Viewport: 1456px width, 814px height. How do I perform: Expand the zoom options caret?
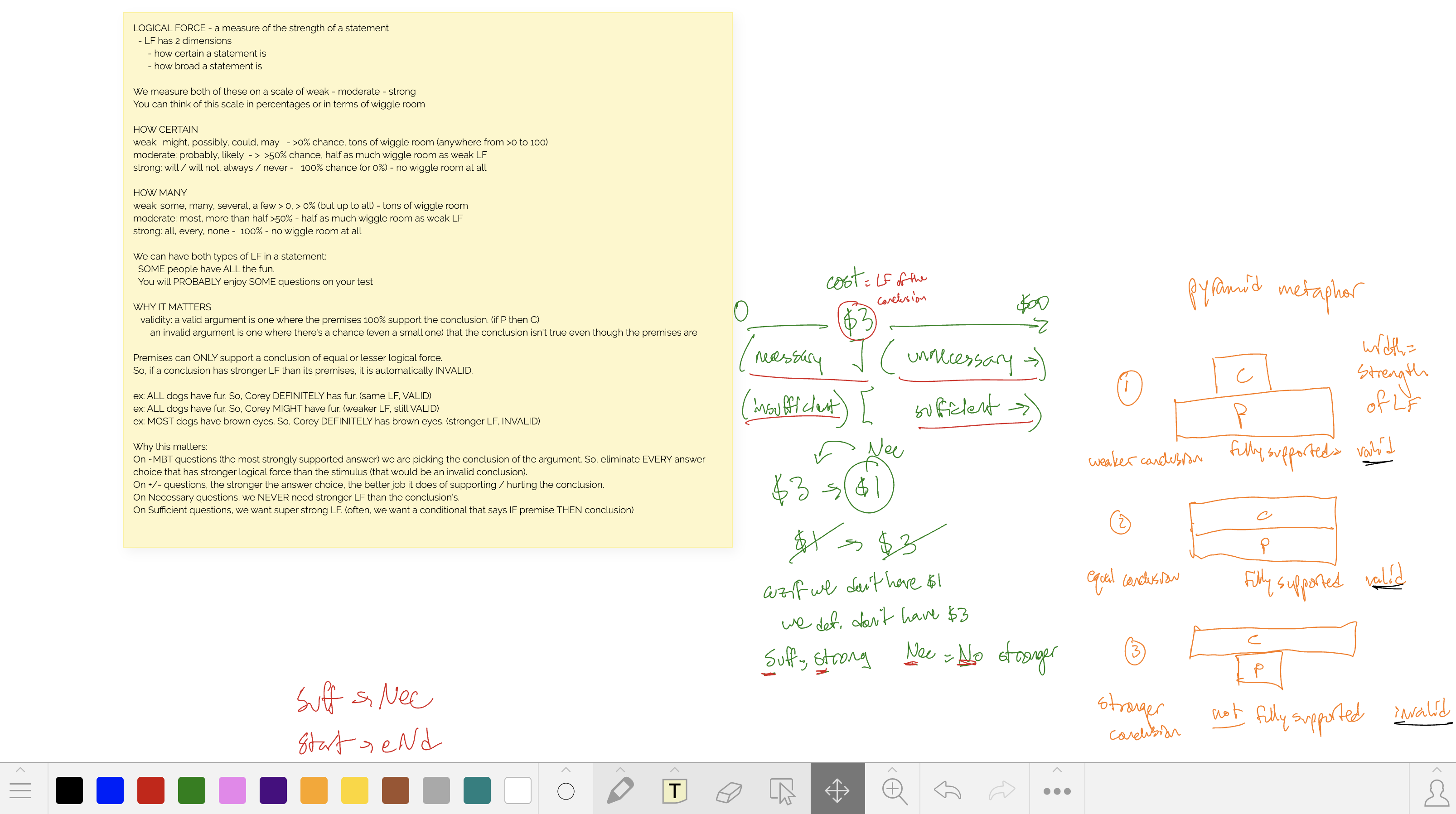[892, 770]
